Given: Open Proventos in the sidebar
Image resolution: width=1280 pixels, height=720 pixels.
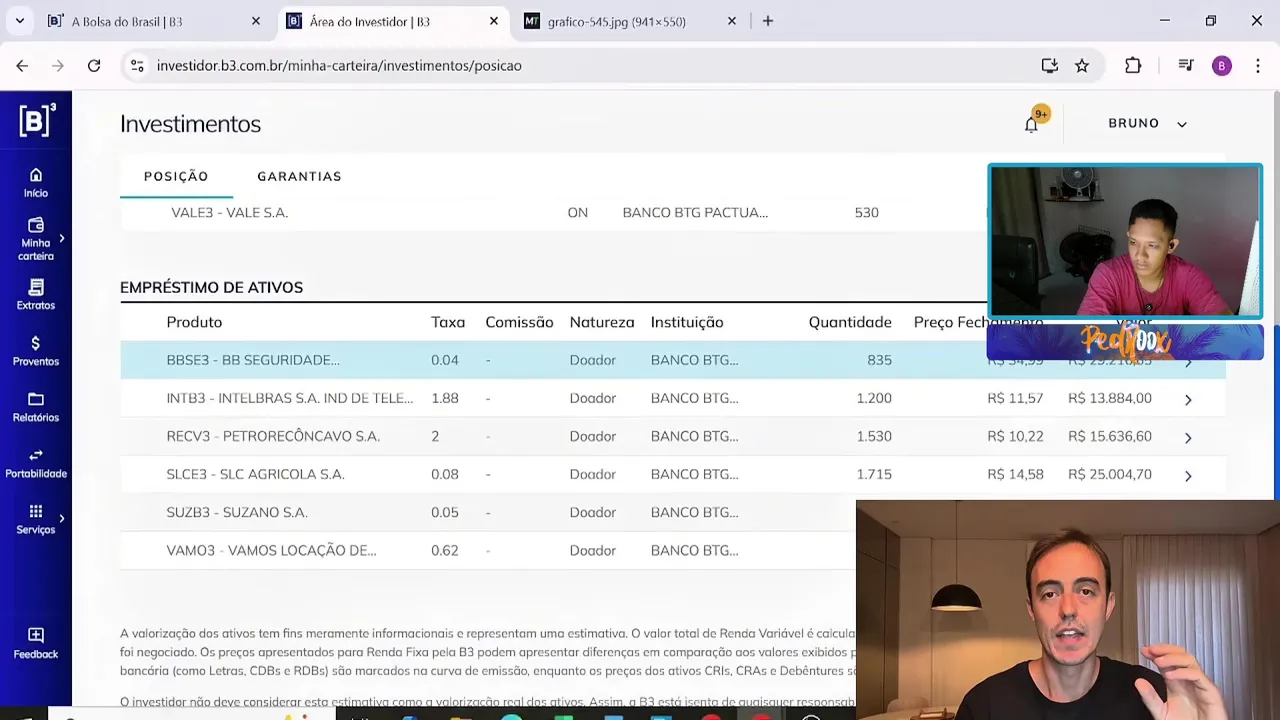Looking at the screenshot, I should [36, 351].
